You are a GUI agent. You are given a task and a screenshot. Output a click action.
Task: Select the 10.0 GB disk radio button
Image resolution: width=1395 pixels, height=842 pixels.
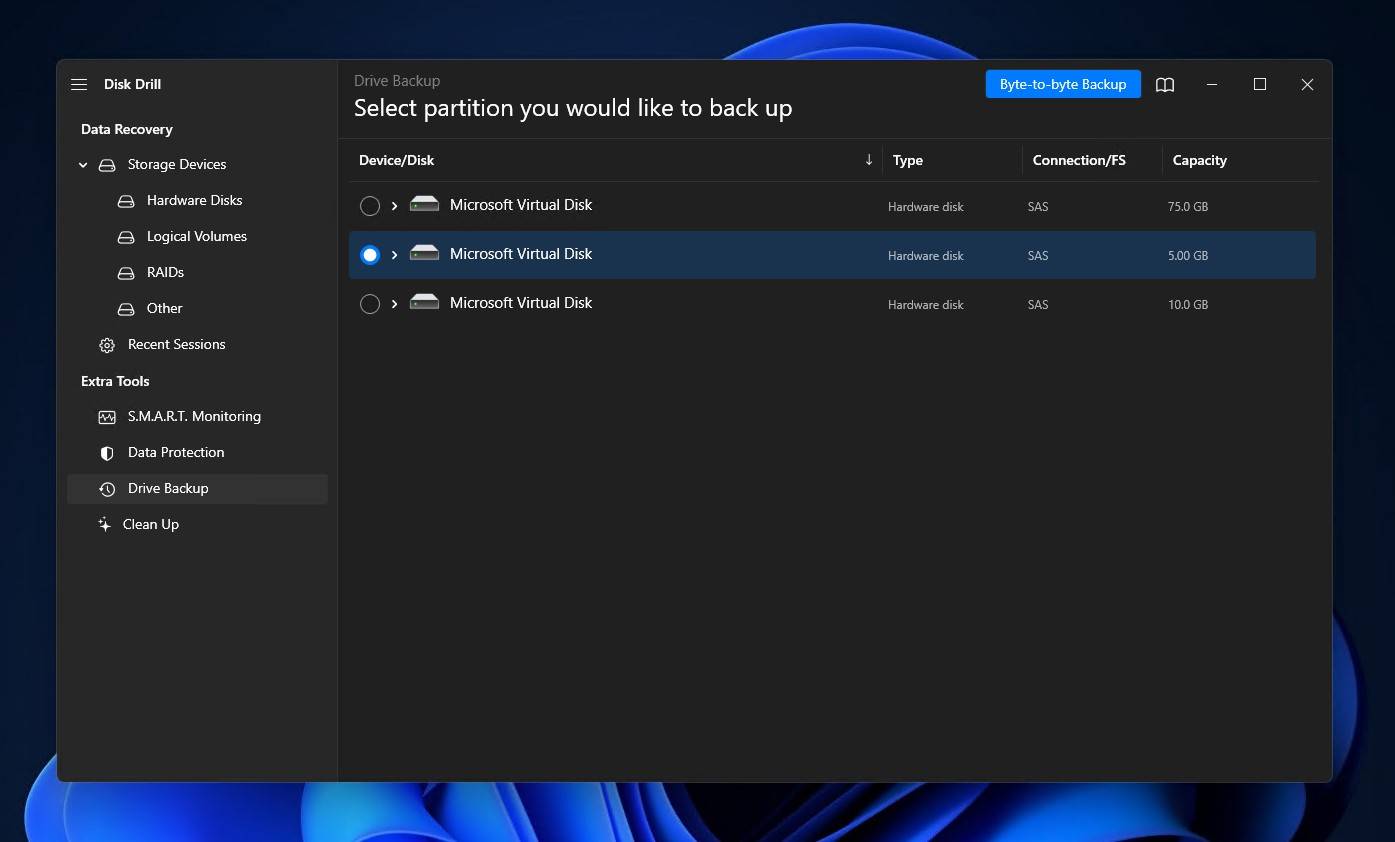click(370, 304)
